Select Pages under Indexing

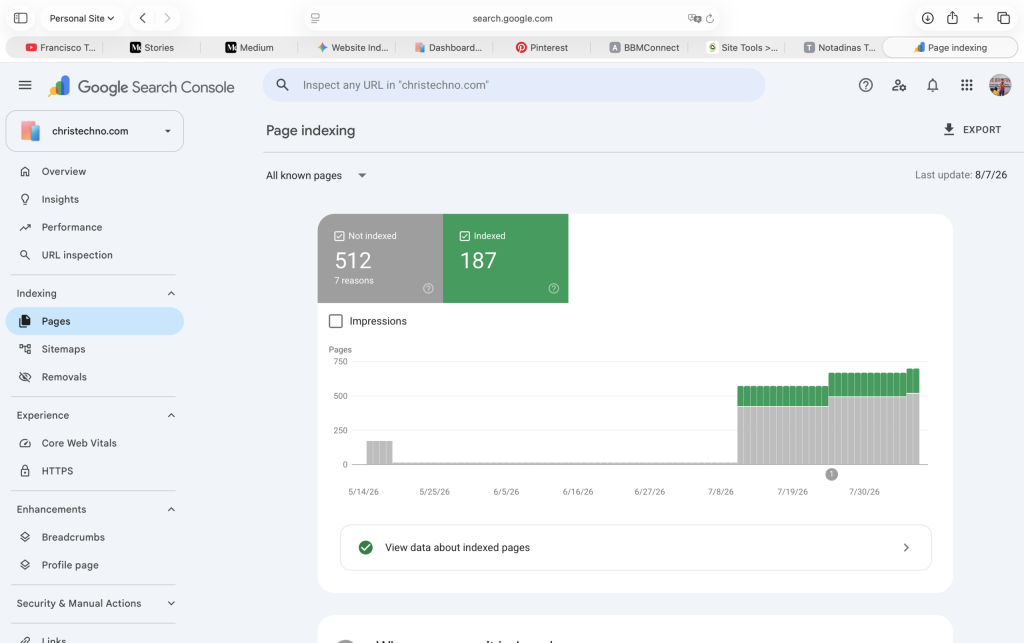[x=95, y=321]
